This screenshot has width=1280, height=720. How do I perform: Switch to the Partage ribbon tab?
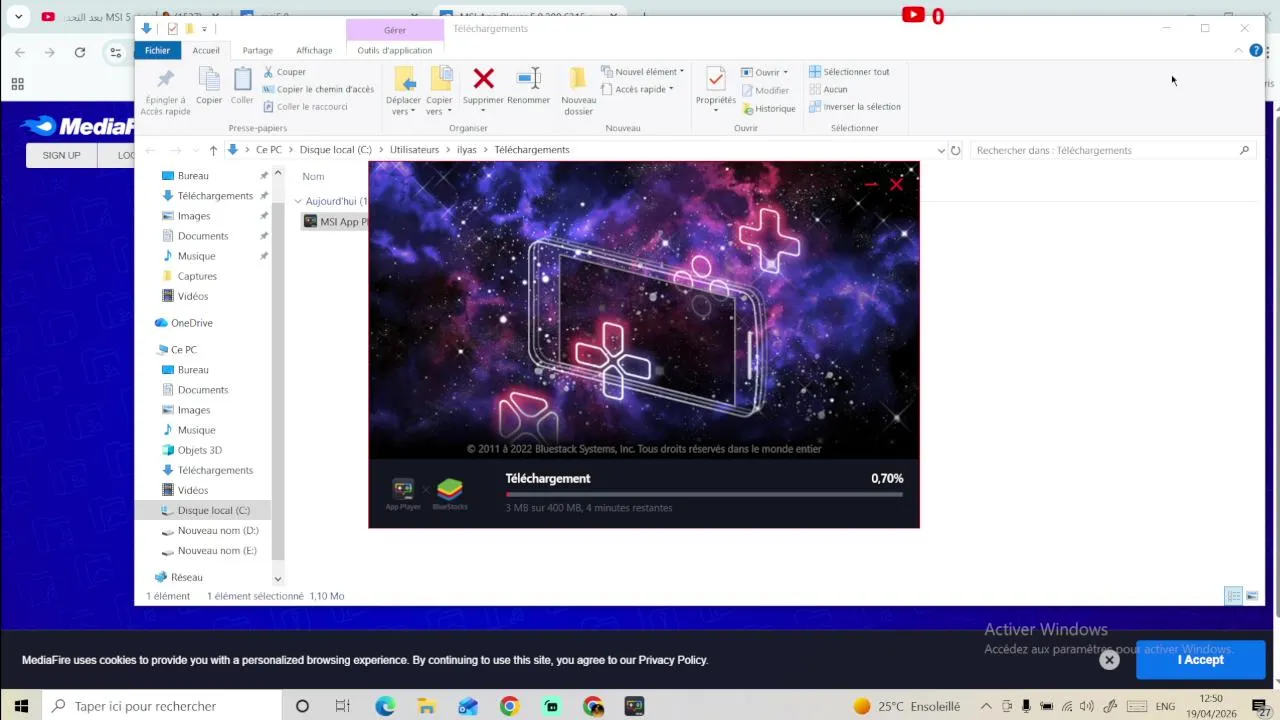pos(257,50)
